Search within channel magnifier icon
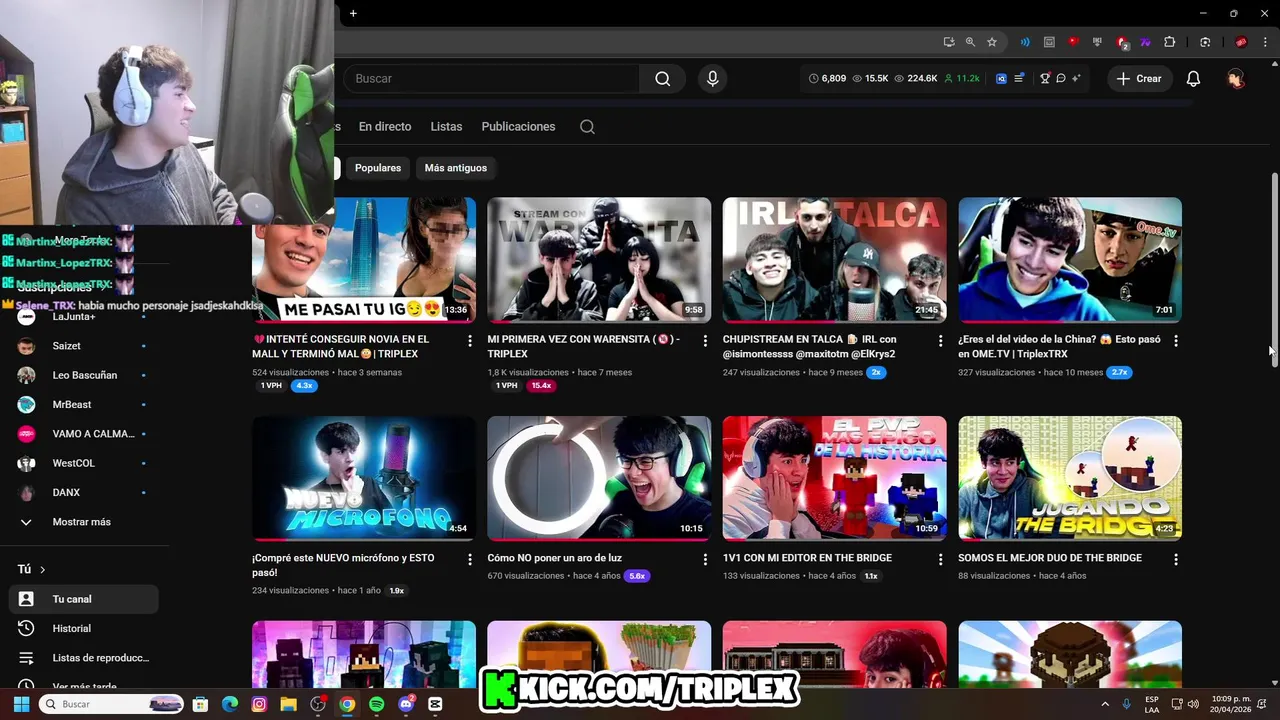Viewport: 1280px width, 720px height. [587, 127]
